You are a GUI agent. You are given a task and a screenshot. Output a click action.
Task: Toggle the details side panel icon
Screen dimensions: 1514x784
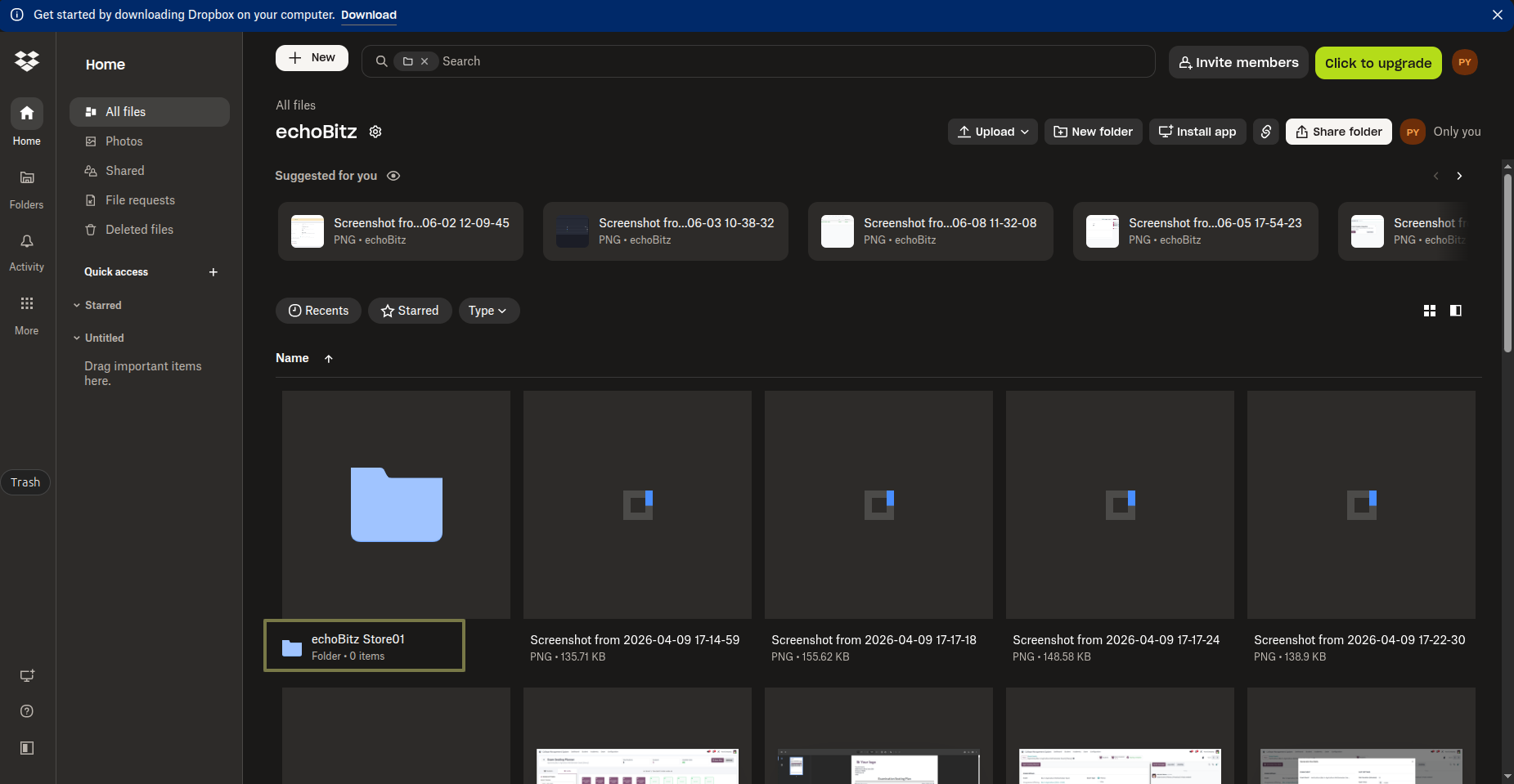(x=1456, y=311)
